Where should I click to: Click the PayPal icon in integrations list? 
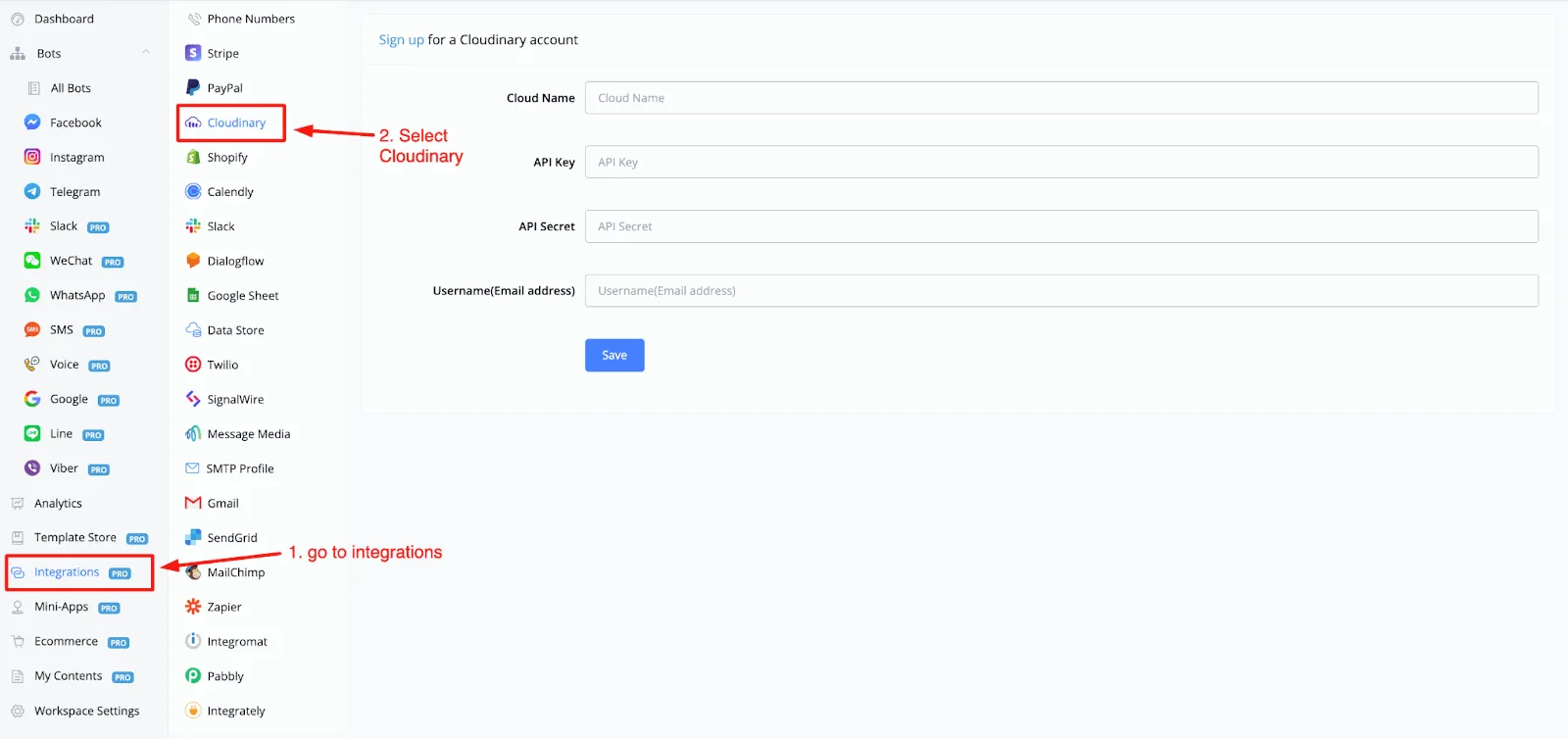coord(193,87)
